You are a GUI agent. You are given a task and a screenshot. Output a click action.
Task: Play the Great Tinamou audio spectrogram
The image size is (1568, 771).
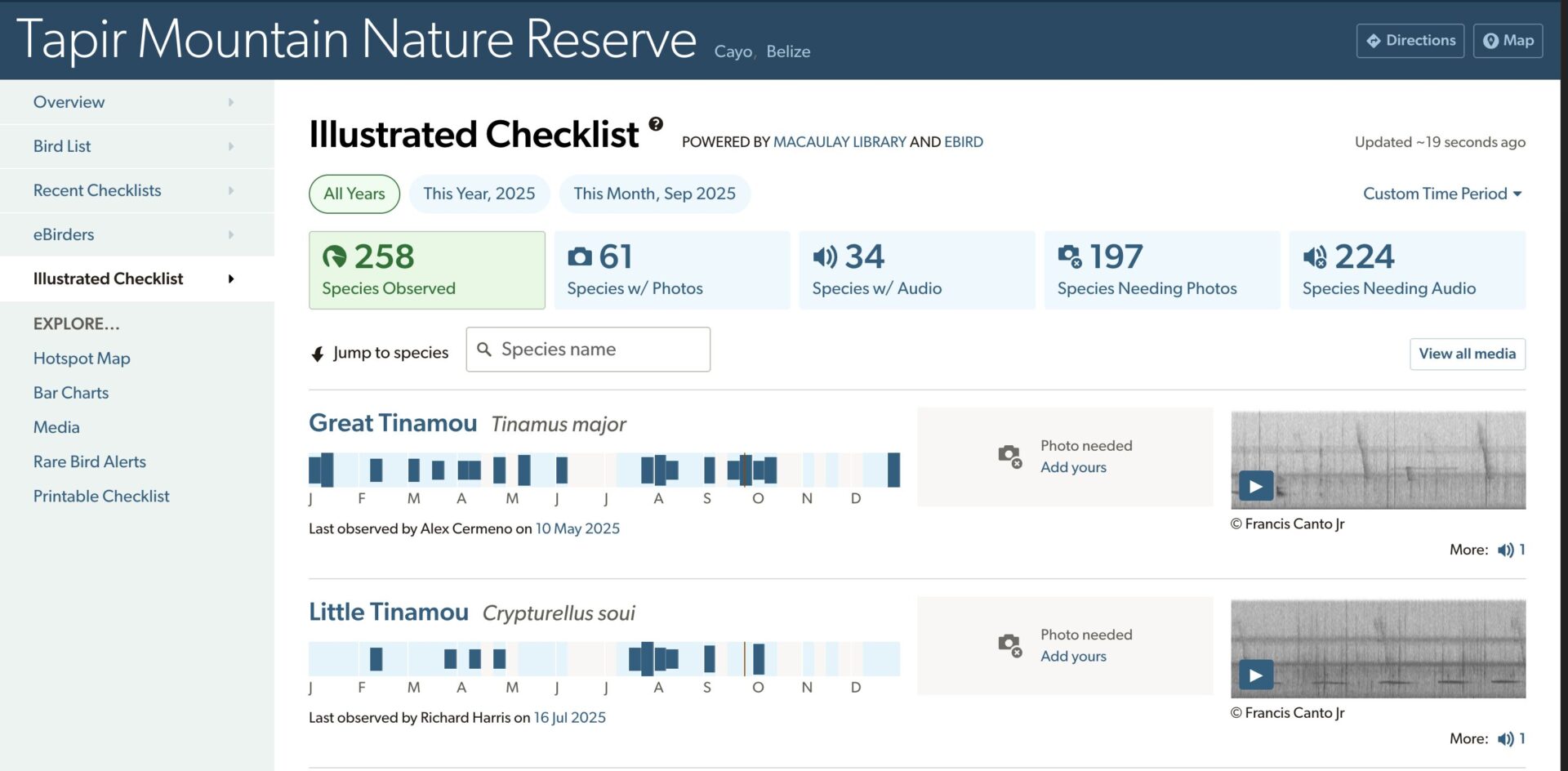tap(1255, 485)
